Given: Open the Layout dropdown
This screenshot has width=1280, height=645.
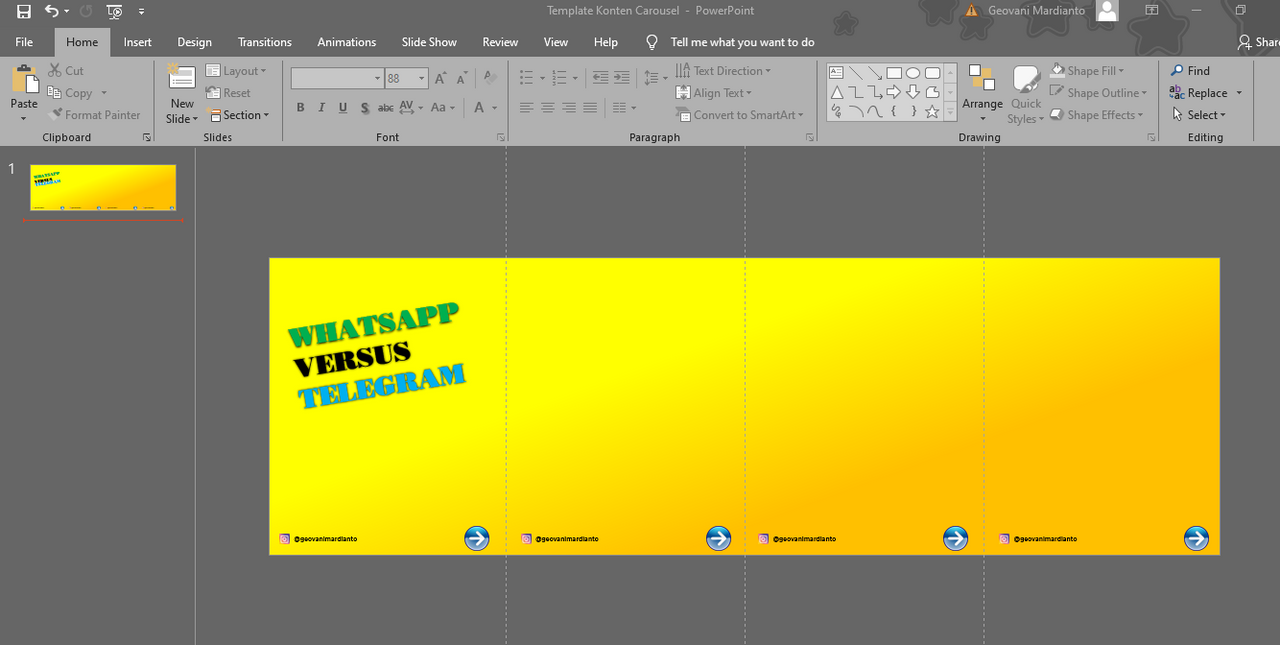Looking at the screenshot, I should click(x=237, y=71).
